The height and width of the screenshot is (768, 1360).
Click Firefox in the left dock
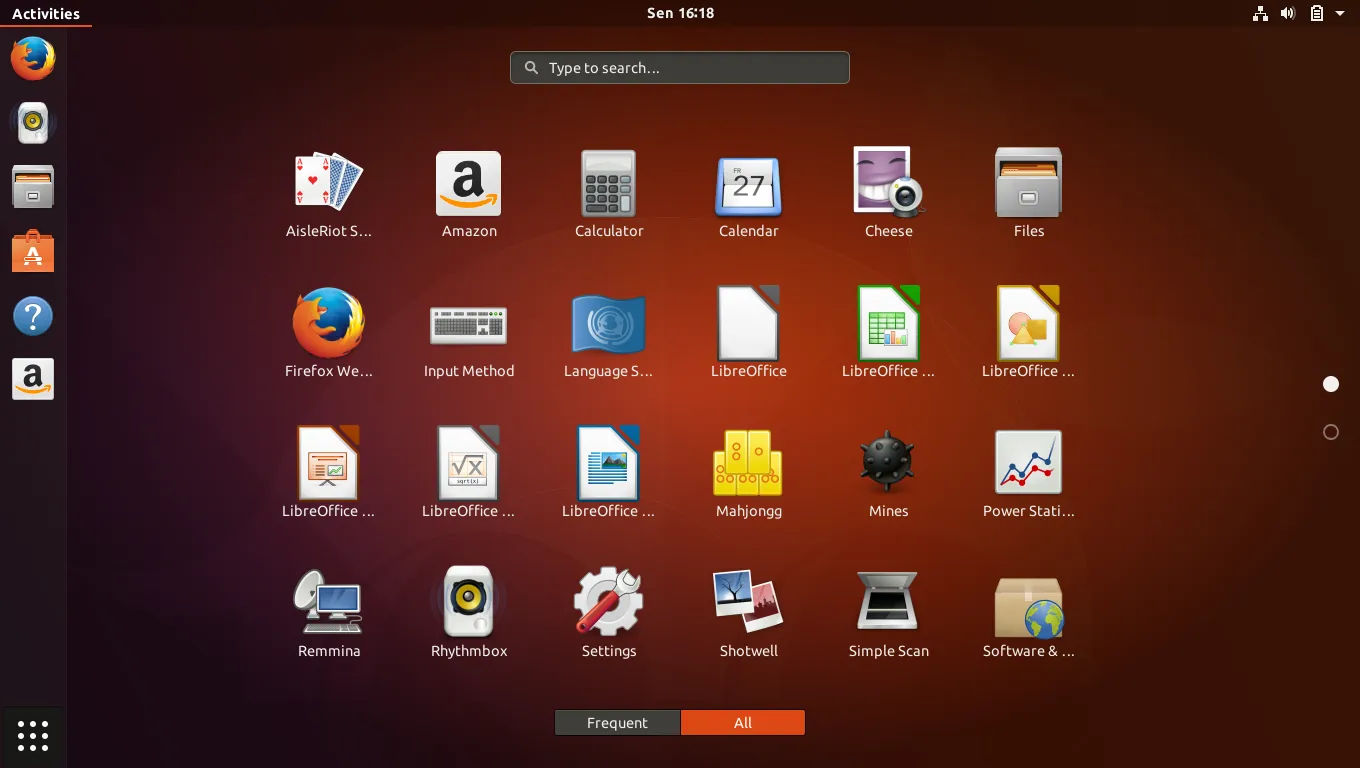(x=33, y=58)
